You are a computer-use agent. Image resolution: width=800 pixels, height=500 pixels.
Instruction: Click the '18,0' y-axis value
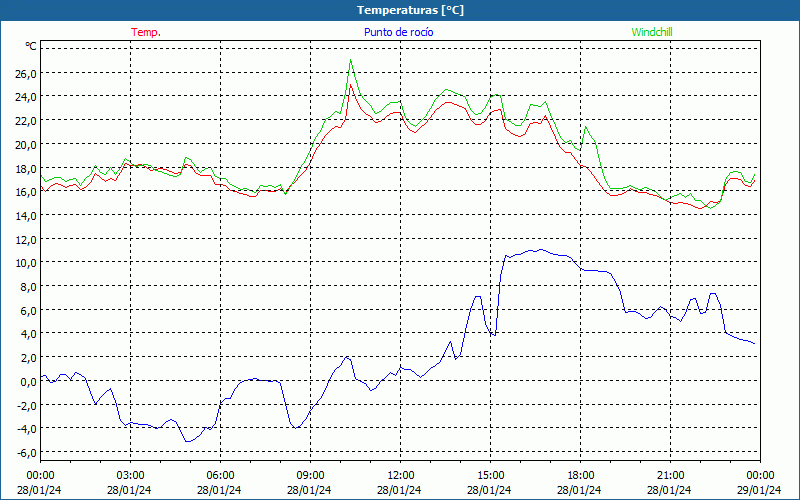pos(26,168)
